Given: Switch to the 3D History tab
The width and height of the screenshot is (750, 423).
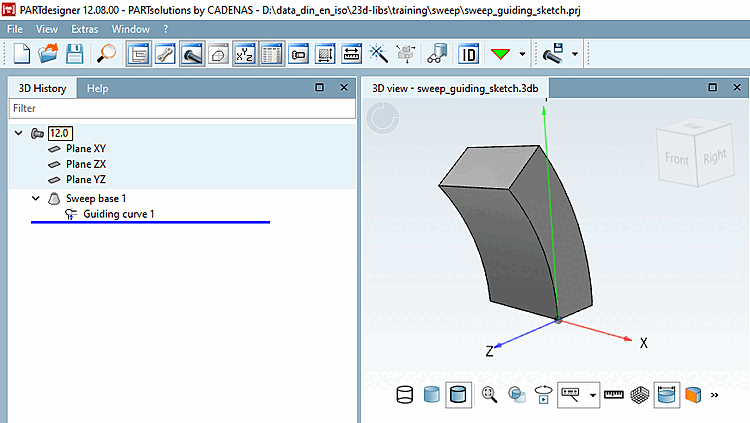Looking at the screenshot, I should click(43, 89).
